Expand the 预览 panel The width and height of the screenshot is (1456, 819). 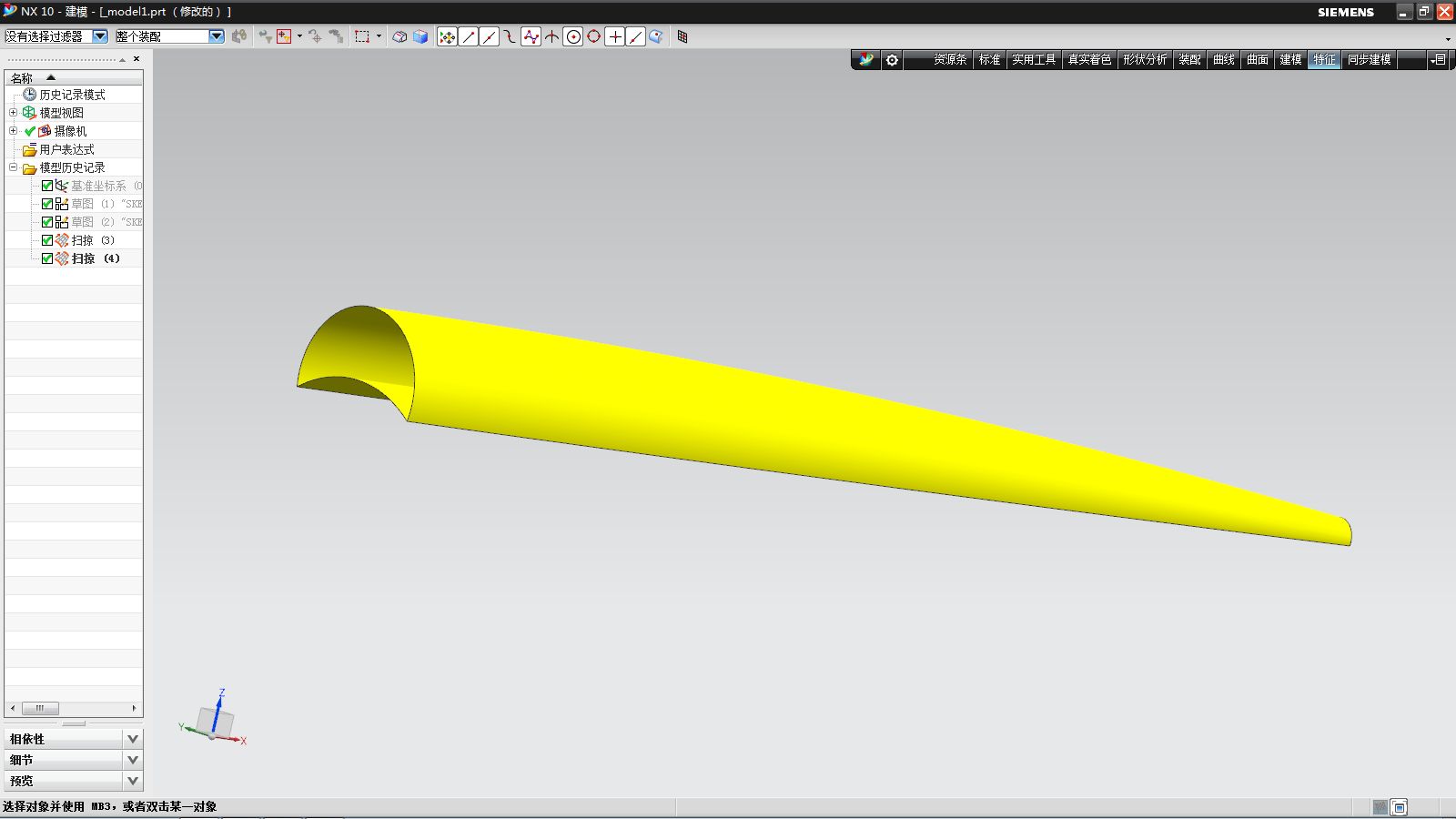tap(133, 781)
